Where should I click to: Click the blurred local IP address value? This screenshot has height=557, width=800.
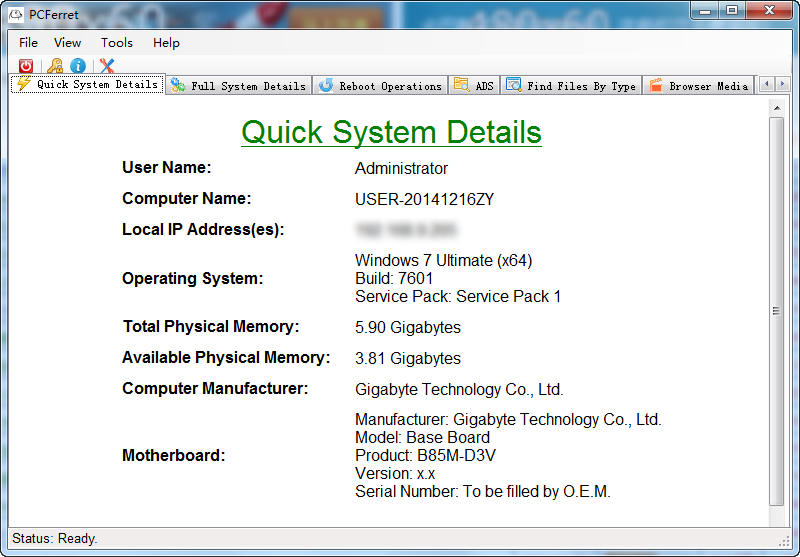(406, 230)
